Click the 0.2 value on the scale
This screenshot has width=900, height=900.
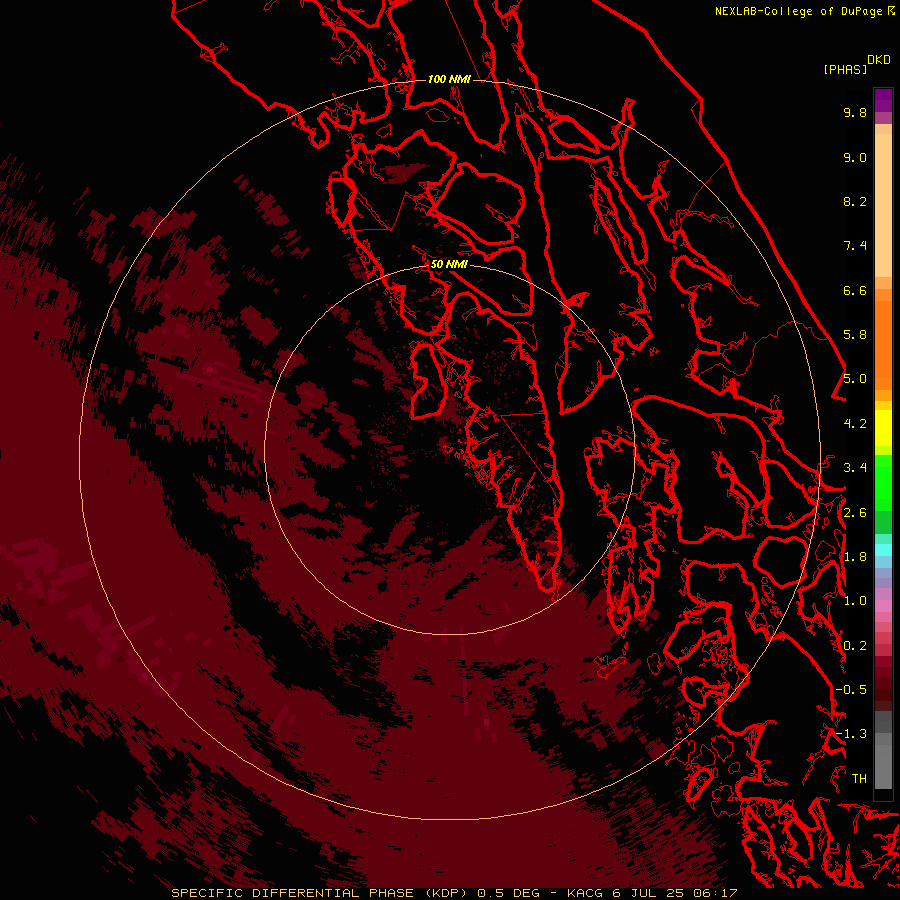click(855, 646)
